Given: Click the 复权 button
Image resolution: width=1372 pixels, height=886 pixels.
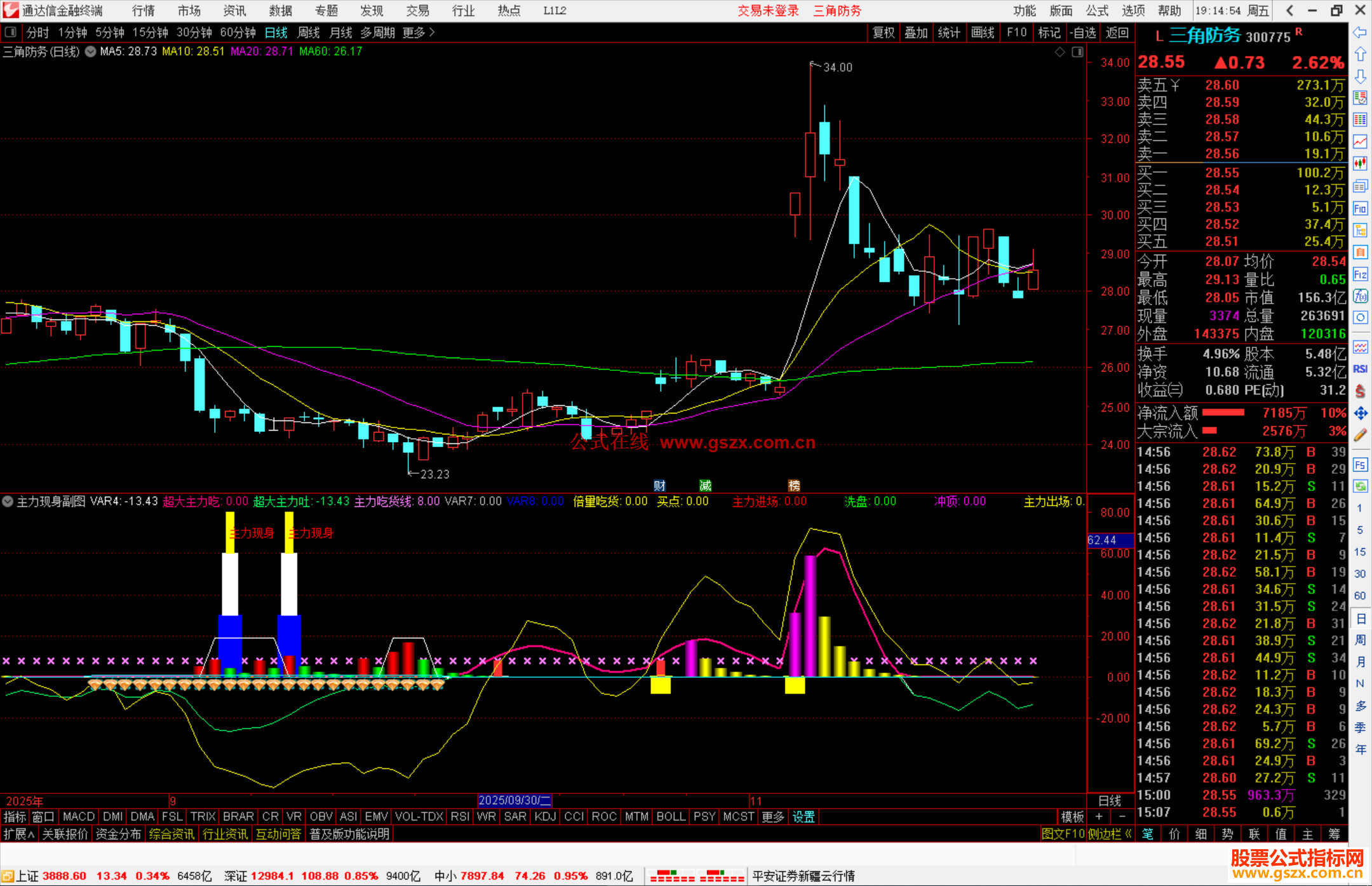Looking at the screenshot, I should 883,32.
